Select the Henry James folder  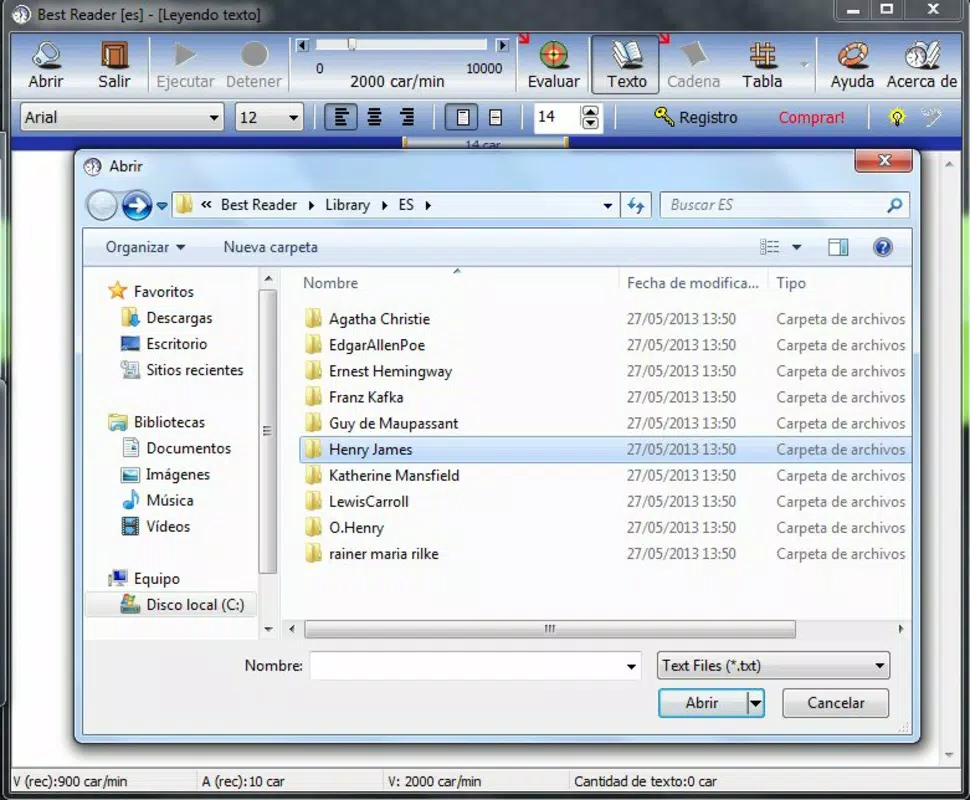coord(605,449)
